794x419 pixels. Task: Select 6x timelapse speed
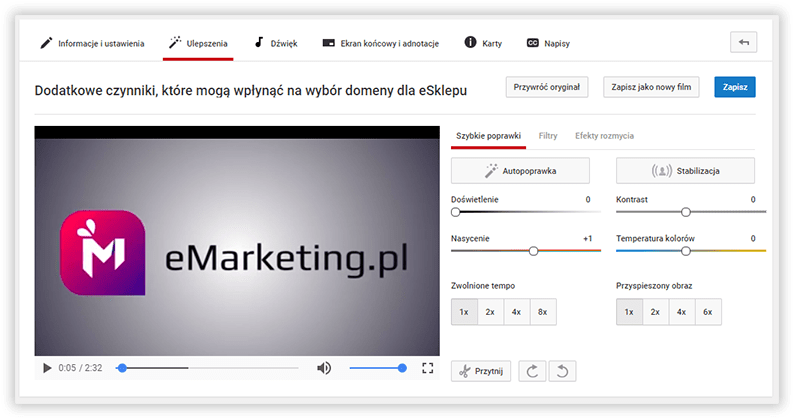pos(708,312)
